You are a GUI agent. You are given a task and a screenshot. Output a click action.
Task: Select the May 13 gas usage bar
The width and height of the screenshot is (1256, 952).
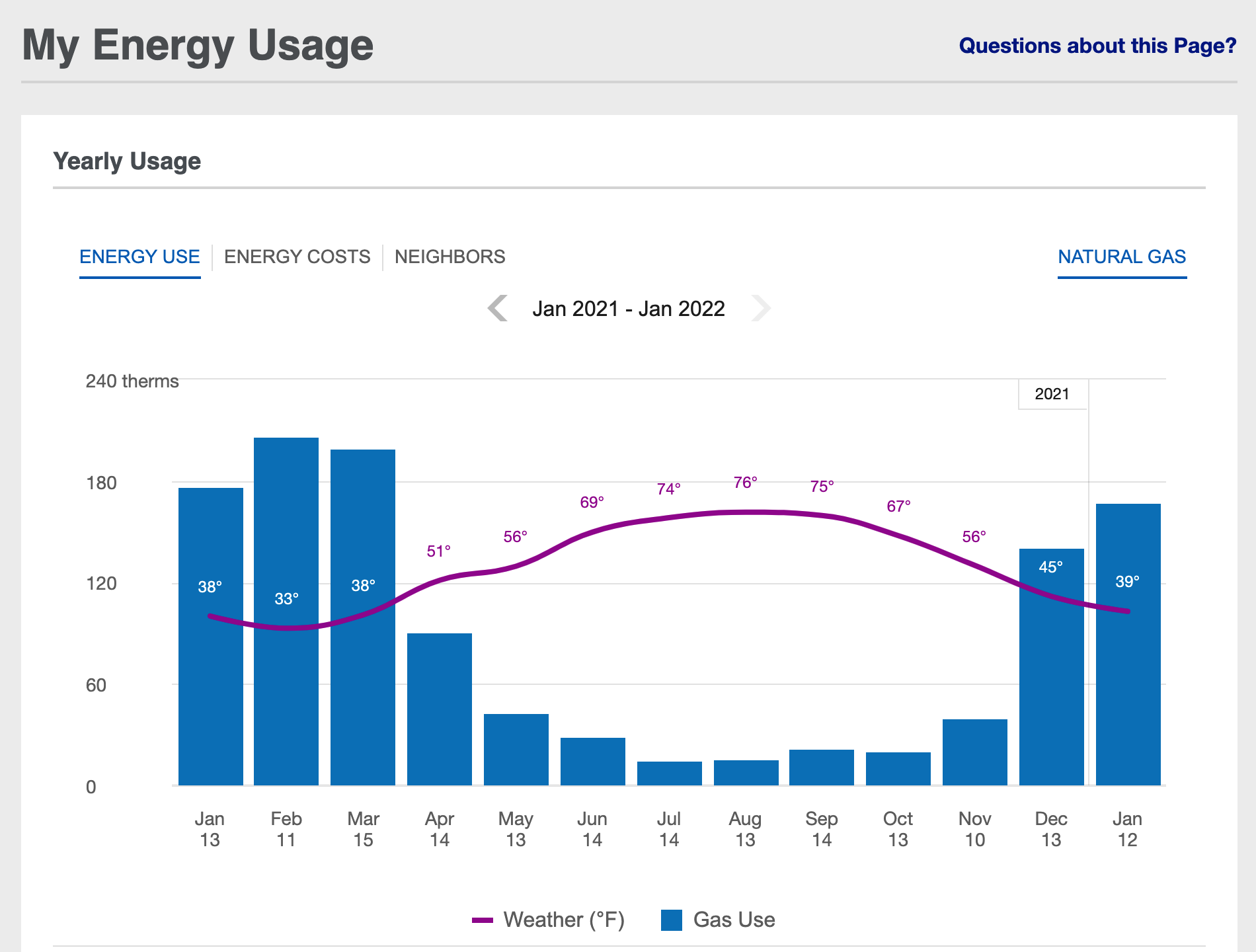tap(516, 750)
